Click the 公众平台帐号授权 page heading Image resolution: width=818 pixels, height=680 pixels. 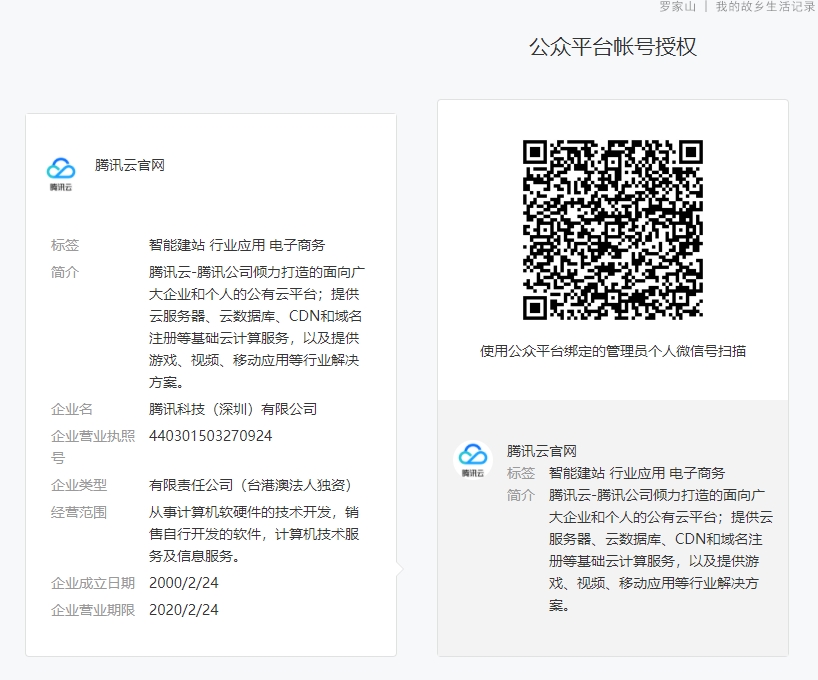pyautogui.click(x=612, y=47)
